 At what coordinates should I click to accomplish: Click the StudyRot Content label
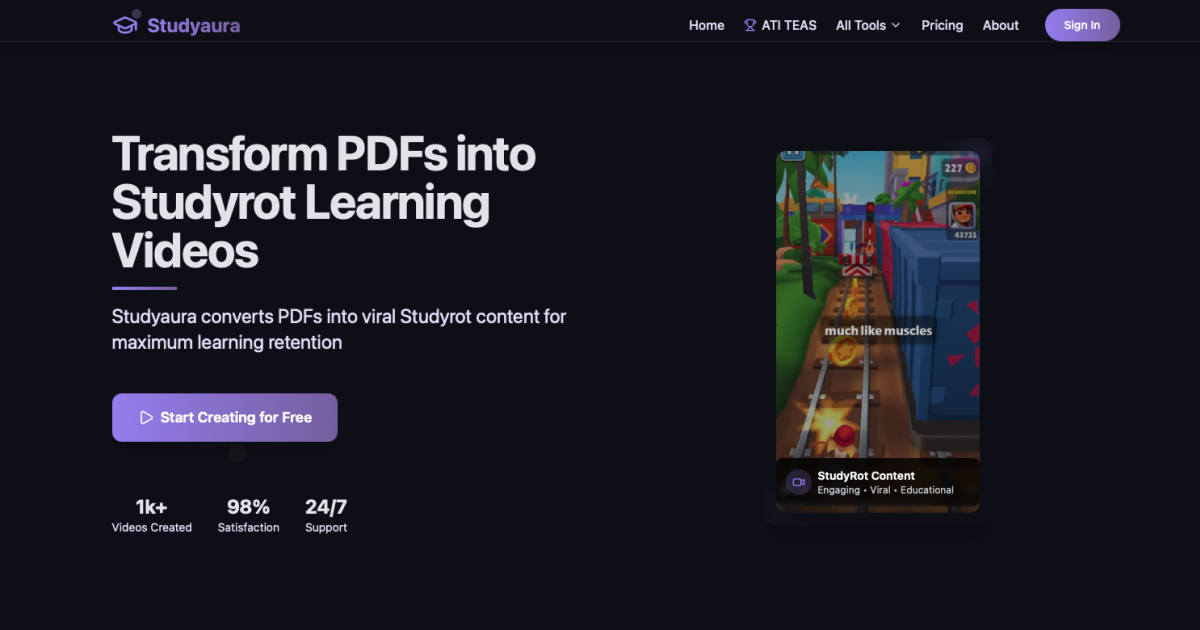pyautogui.click(x=866, y=476)
